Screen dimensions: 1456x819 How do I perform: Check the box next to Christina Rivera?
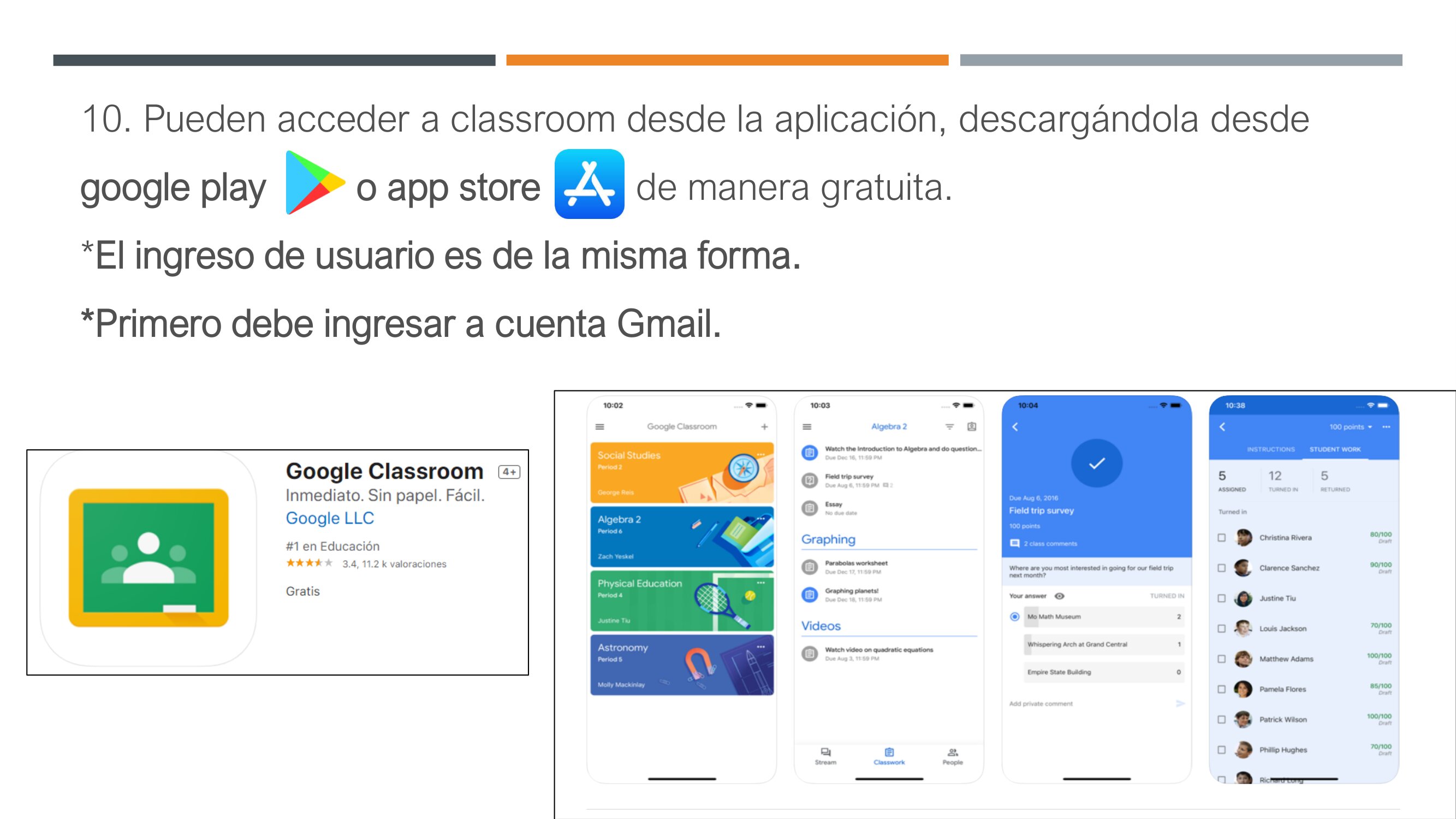(1222, 537)
